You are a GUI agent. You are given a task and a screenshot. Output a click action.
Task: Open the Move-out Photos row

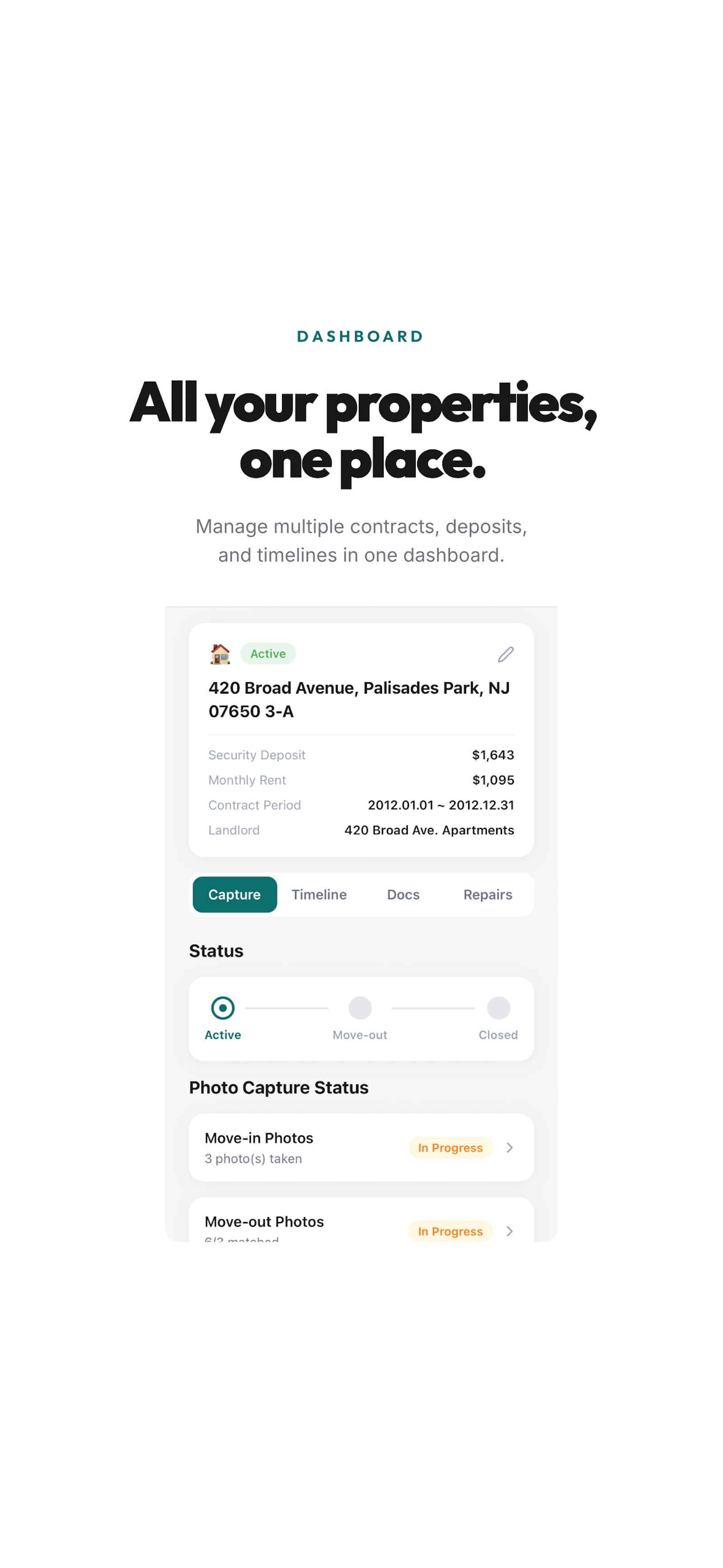[361, 1220]
